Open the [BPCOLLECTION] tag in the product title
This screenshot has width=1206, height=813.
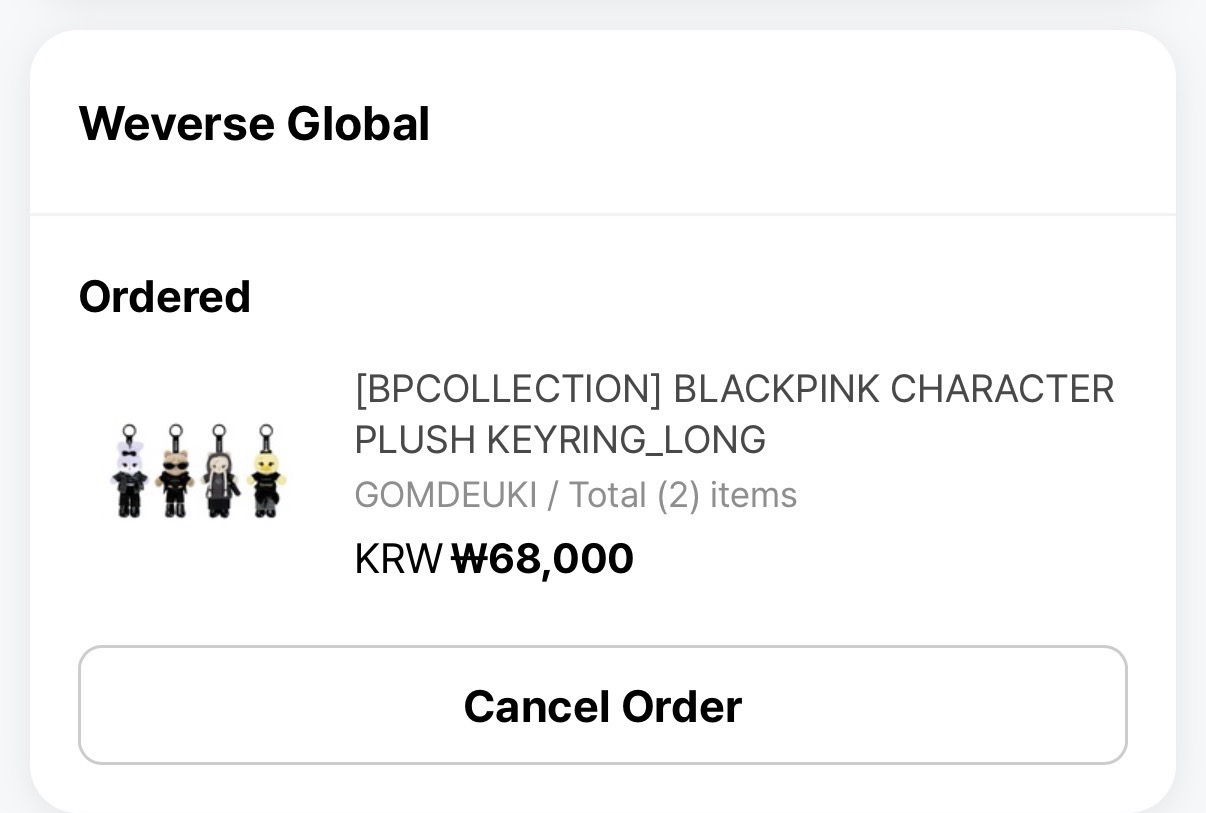[x=508, y=389]
